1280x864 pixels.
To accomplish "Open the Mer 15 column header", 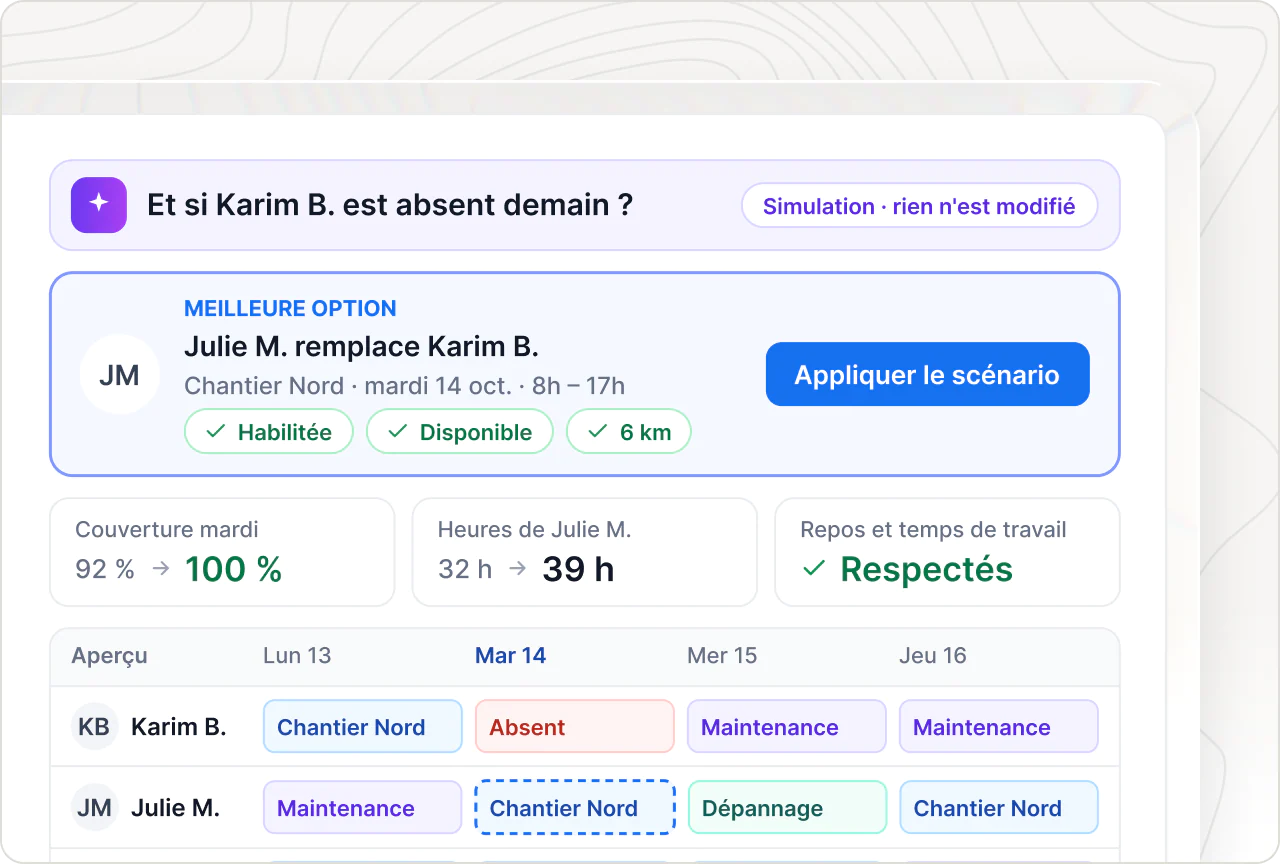I will coord(722,656).
